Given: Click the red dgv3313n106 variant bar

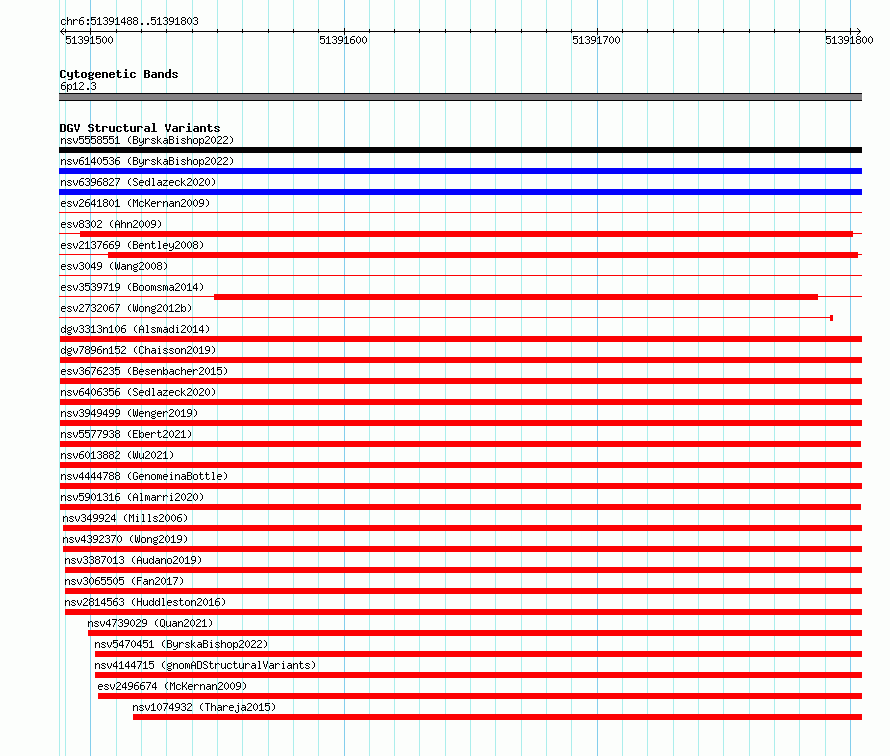Looking at the screenshot, I should tap(460, 339).
